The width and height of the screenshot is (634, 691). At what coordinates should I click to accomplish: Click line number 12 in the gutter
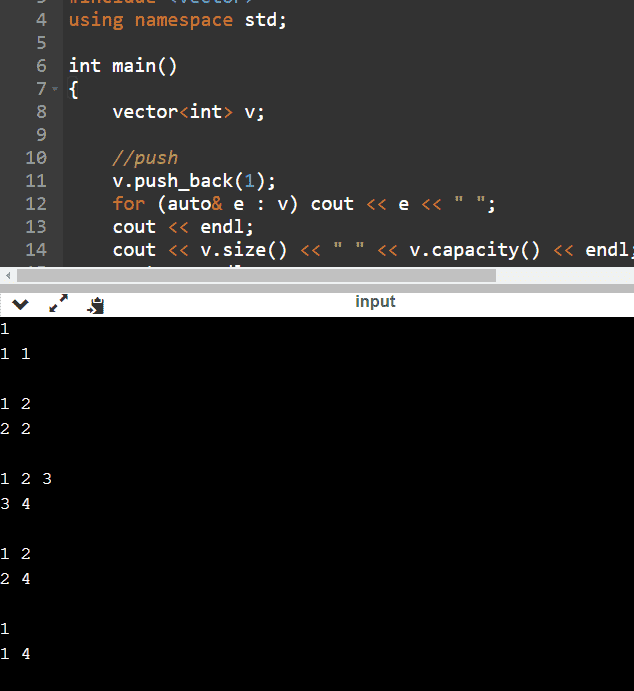[x=36, y=204]
